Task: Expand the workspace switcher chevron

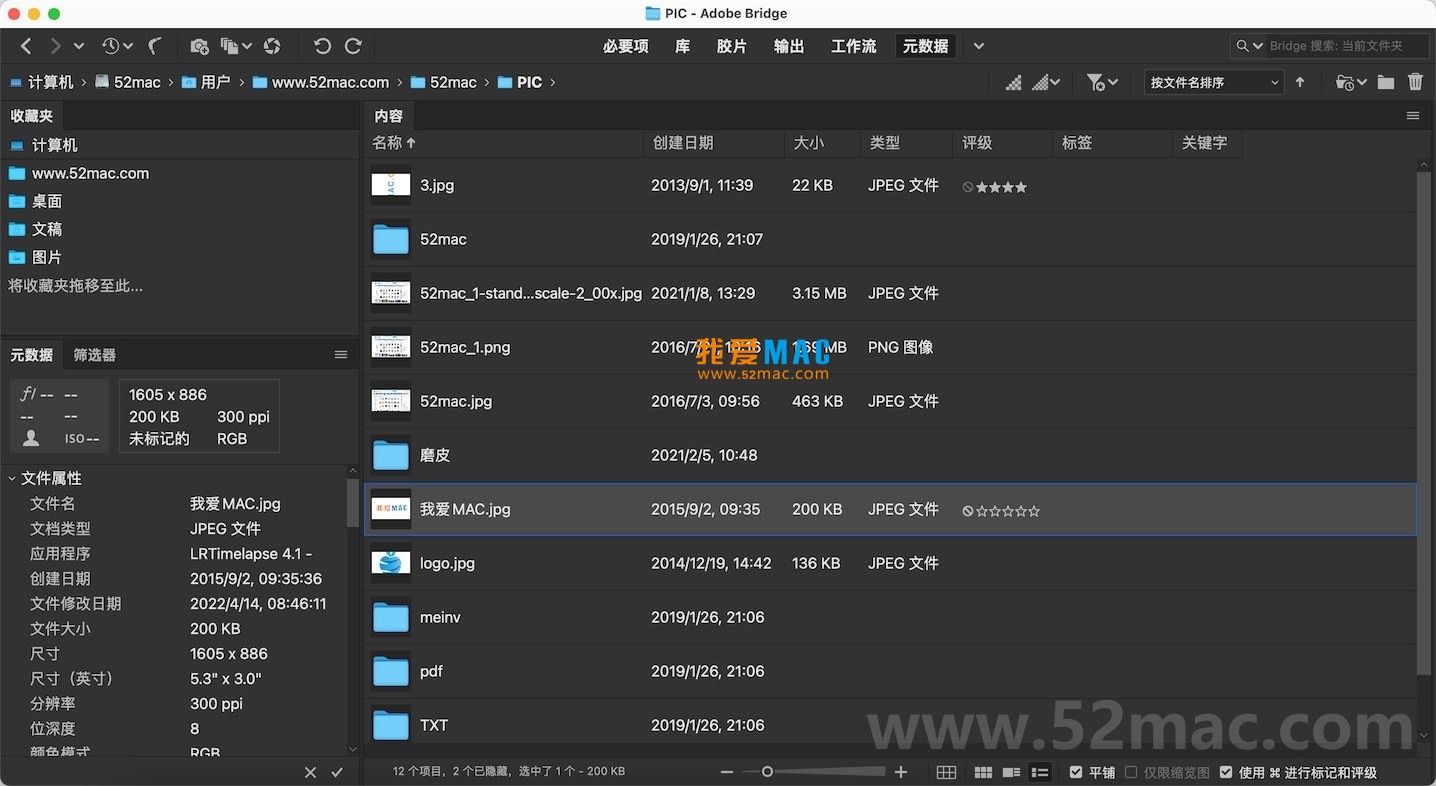Action: point(979,46)
